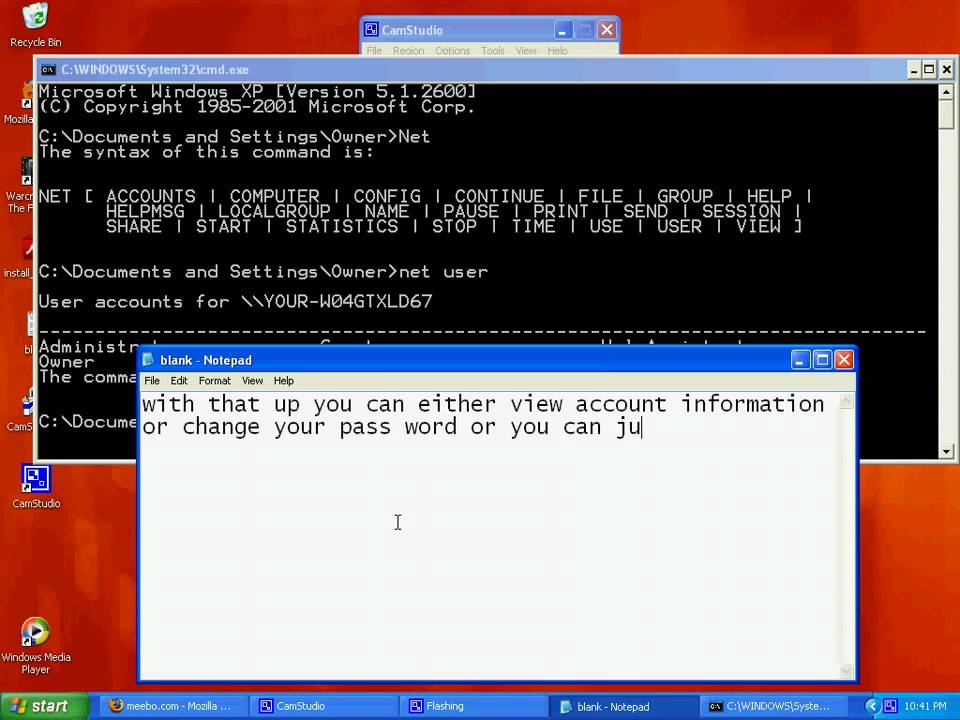Open Notepad Help menu
This screenshot has height=720, width=960.
[x=283, y=381]
